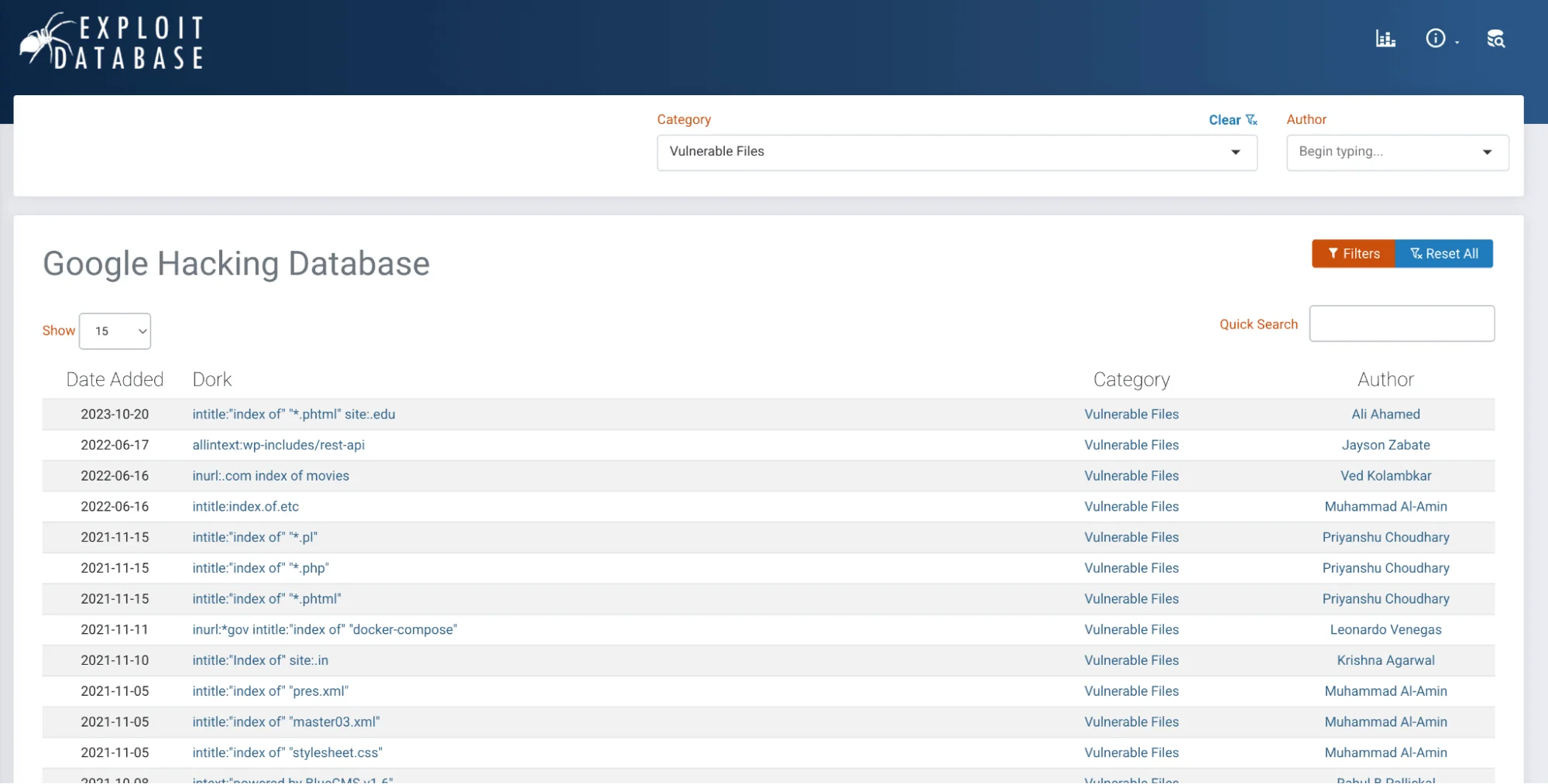Open dork intitle:"index of" "pres.xml"
Image resolution: width=1548 pixels, height=784 pixels.
[270, 691]
